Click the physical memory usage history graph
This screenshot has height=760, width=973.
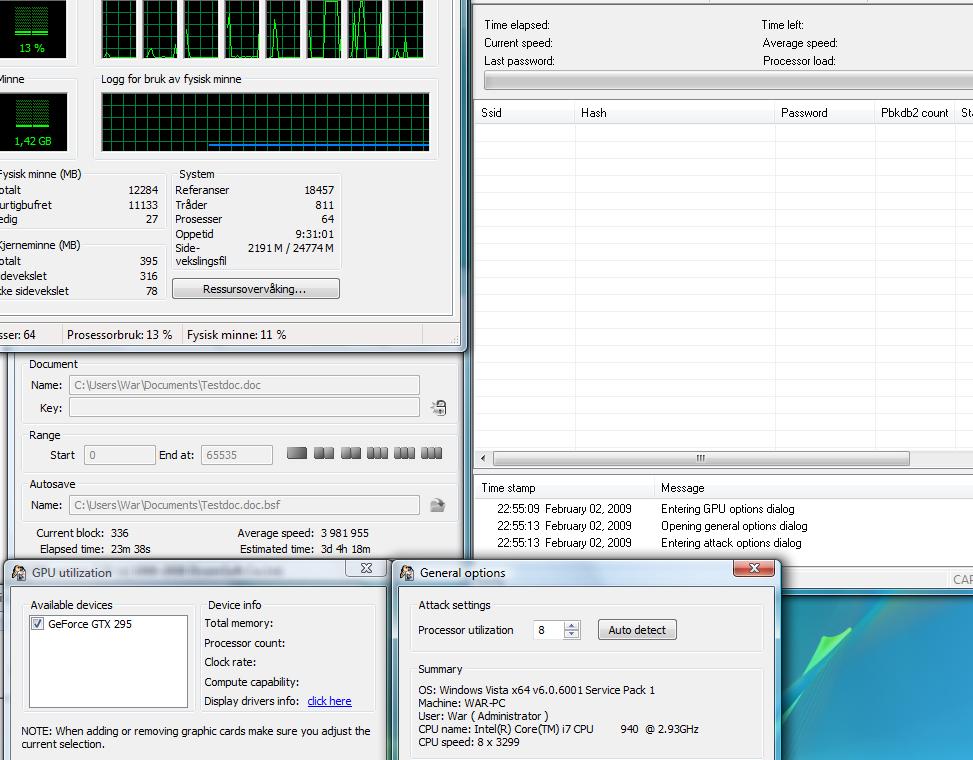[265, 122]
